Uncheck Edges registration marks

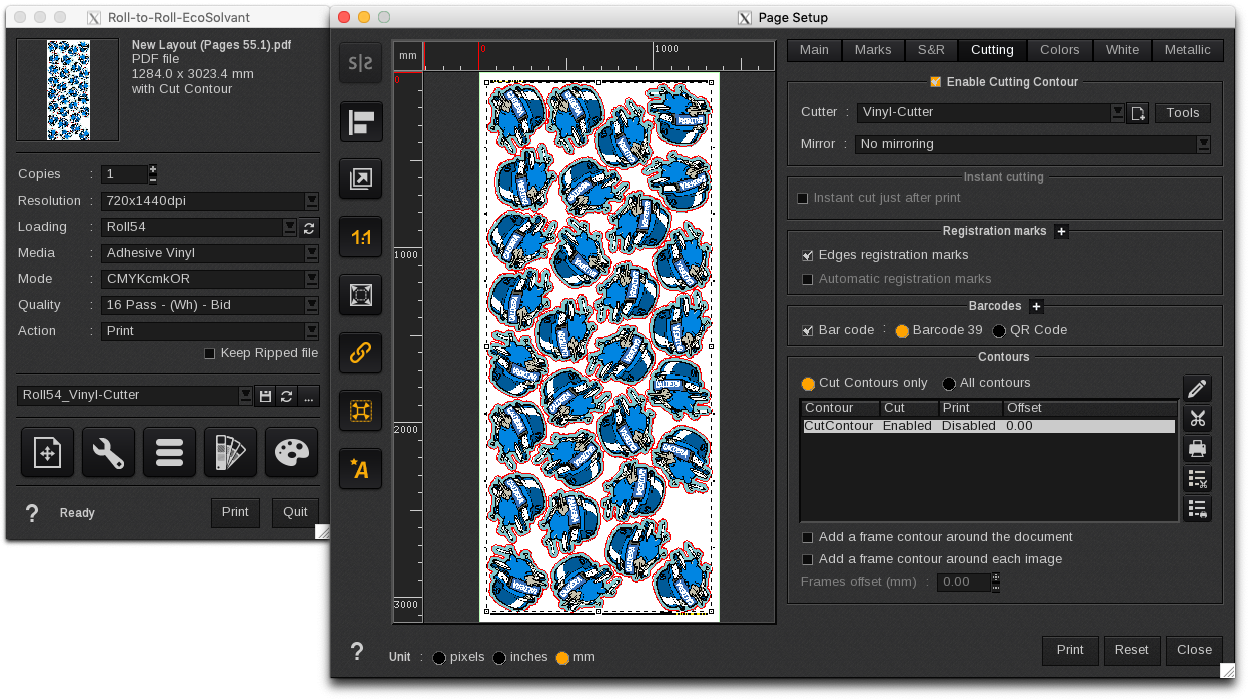[807, 255]
